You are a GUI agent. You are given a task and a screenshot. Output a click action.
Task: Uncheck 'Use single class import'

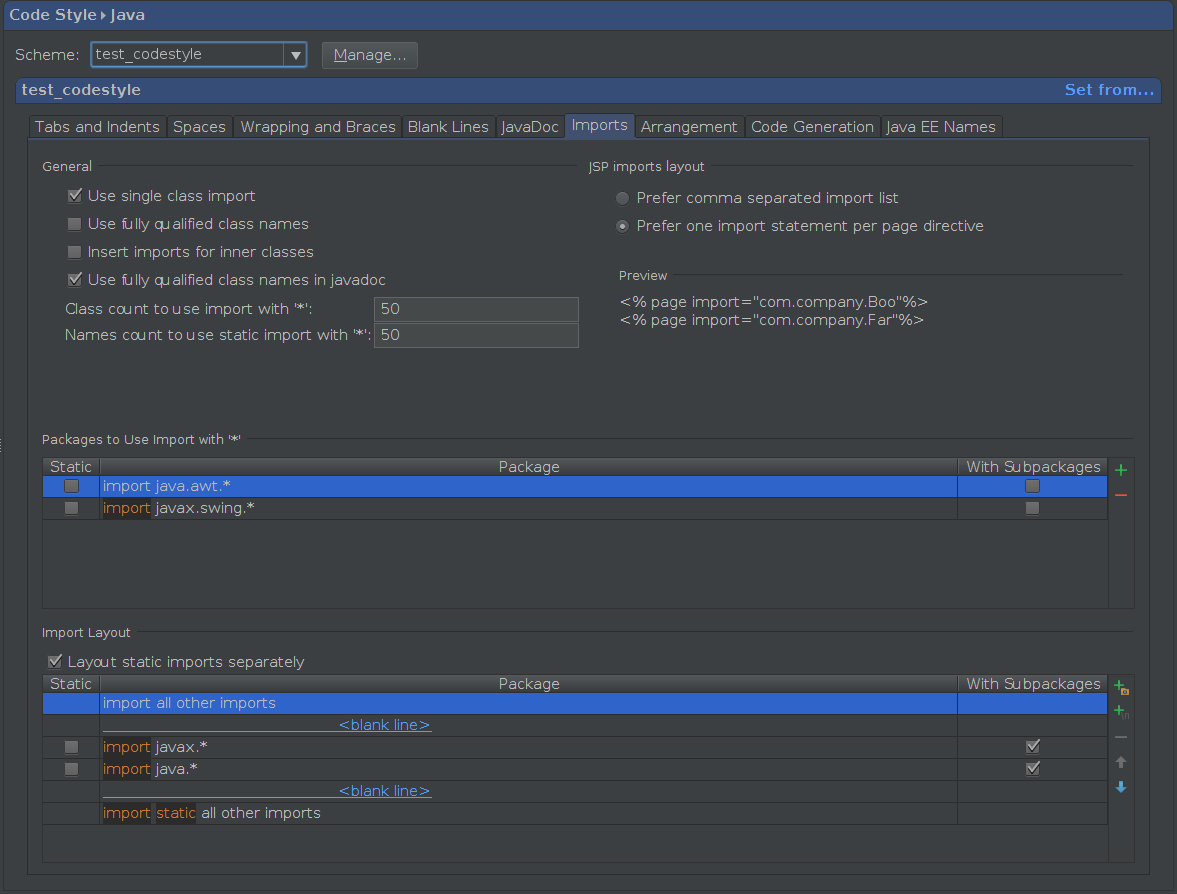74,196
